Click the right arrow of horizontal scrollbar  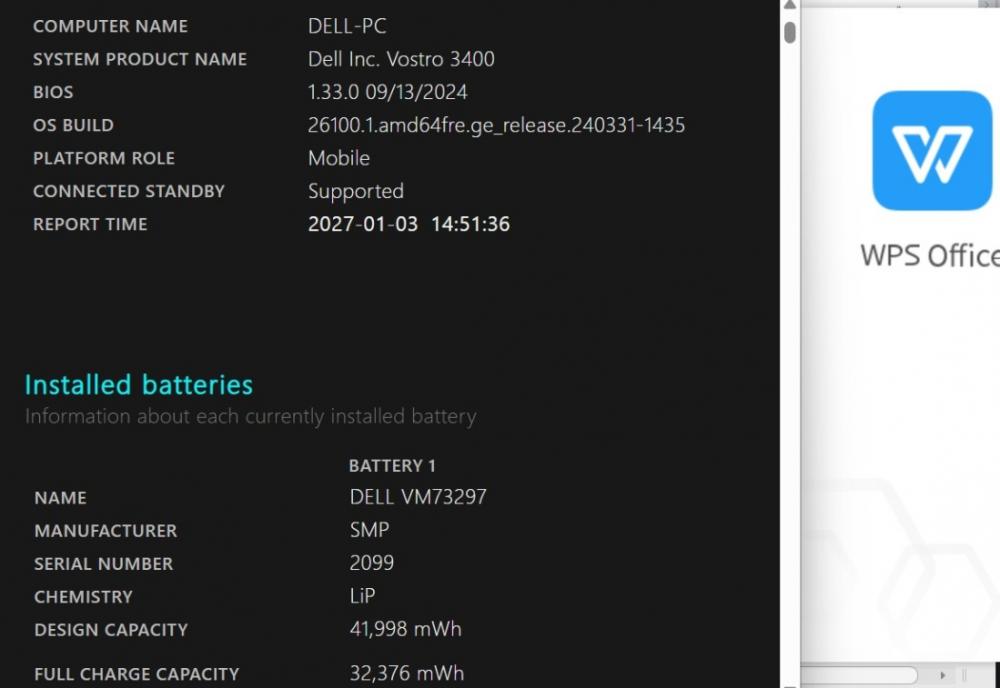[x=943, y=675]
